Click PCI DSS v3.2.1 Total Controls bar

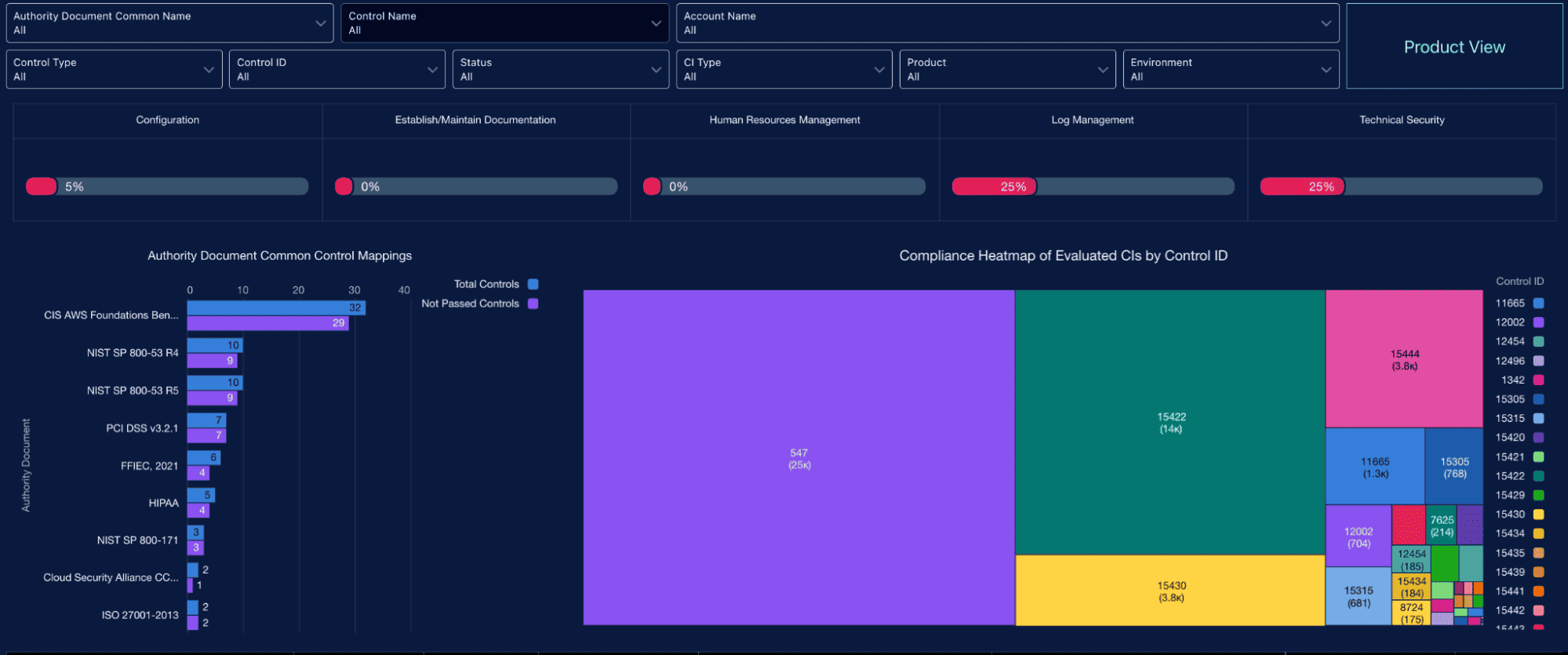pos(207,420)
